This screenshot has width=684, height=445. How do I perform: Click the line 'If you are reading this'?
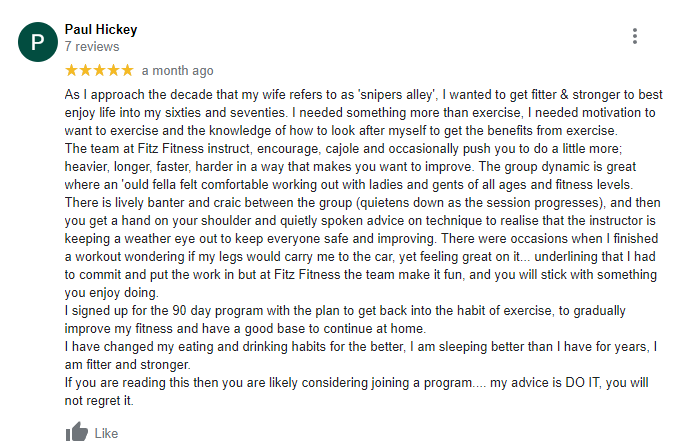pos(356,383)
